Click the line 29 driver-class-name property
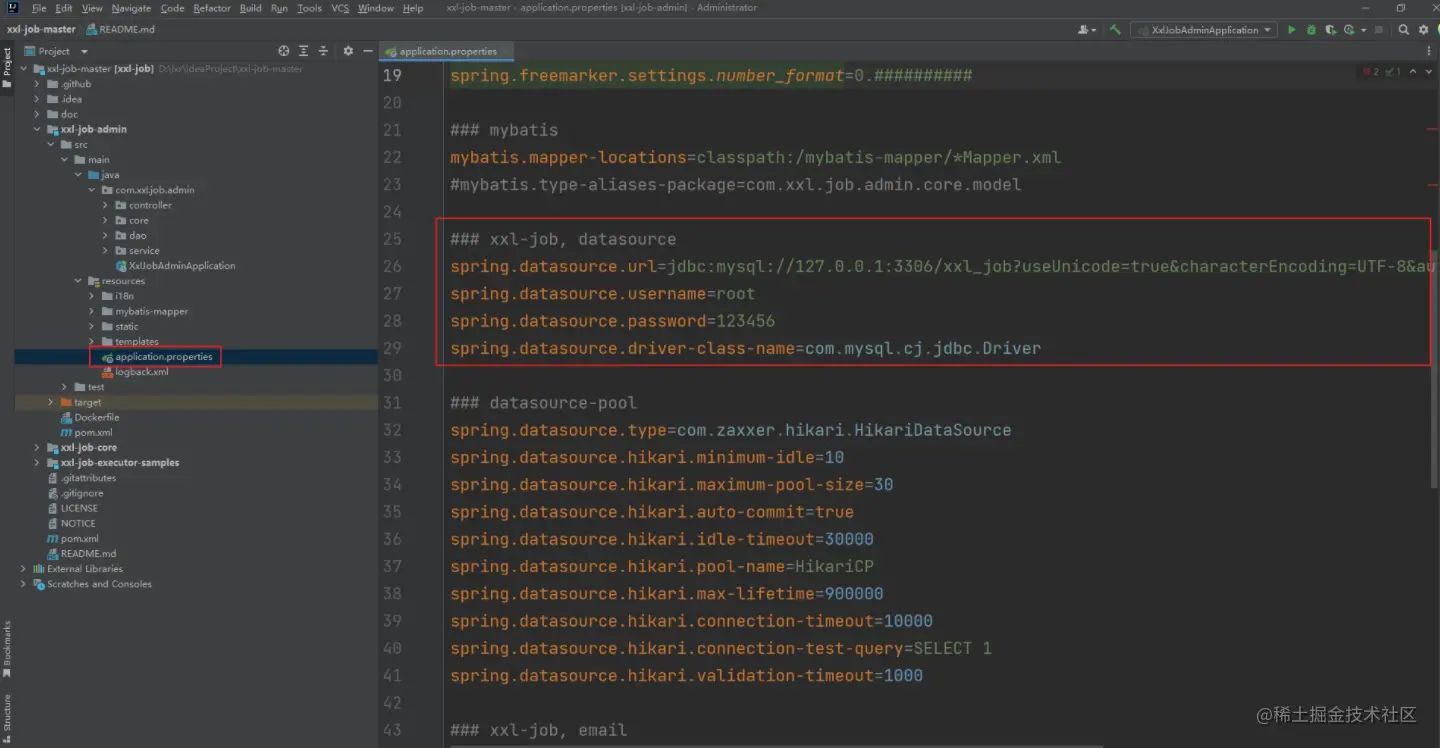This screenshot has width=1440, height=748. point(745,348)
